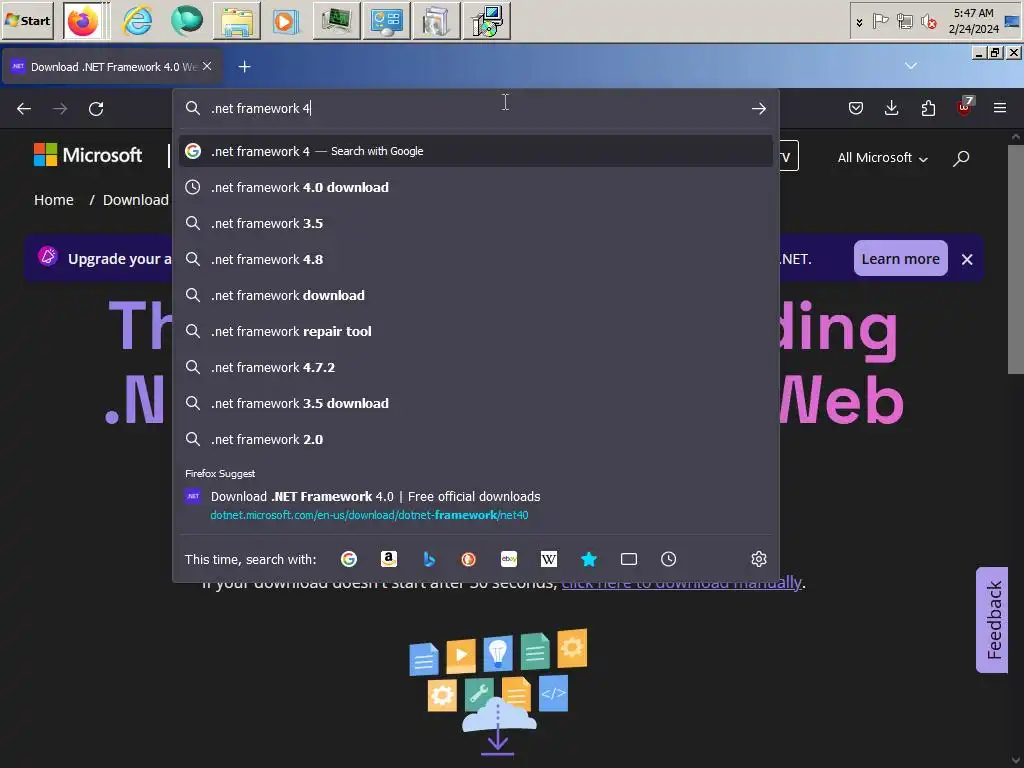Open Firefox Suggest Download .NET Framework 4.0 result

pos(475,505)
